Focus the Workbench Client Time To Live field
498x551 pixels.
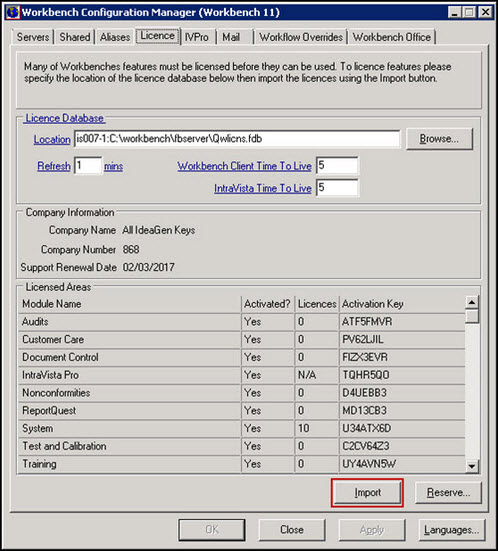(x=337, y=166)
